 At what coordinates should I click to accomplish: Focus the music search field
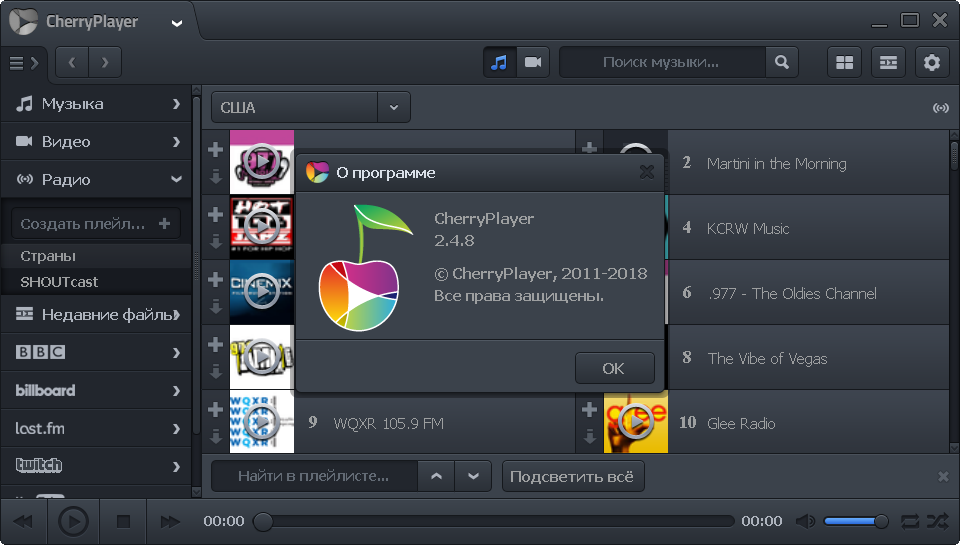(x=662, y=62)
